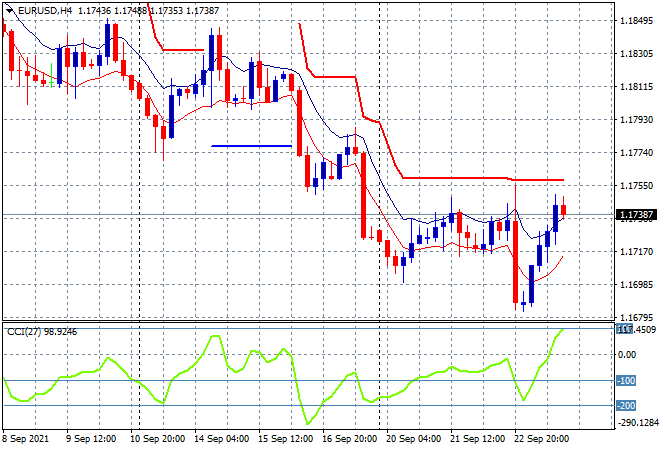Click the CCI top value label 117.4509
This screenshot has height=450, width=660.
point(637,329)
